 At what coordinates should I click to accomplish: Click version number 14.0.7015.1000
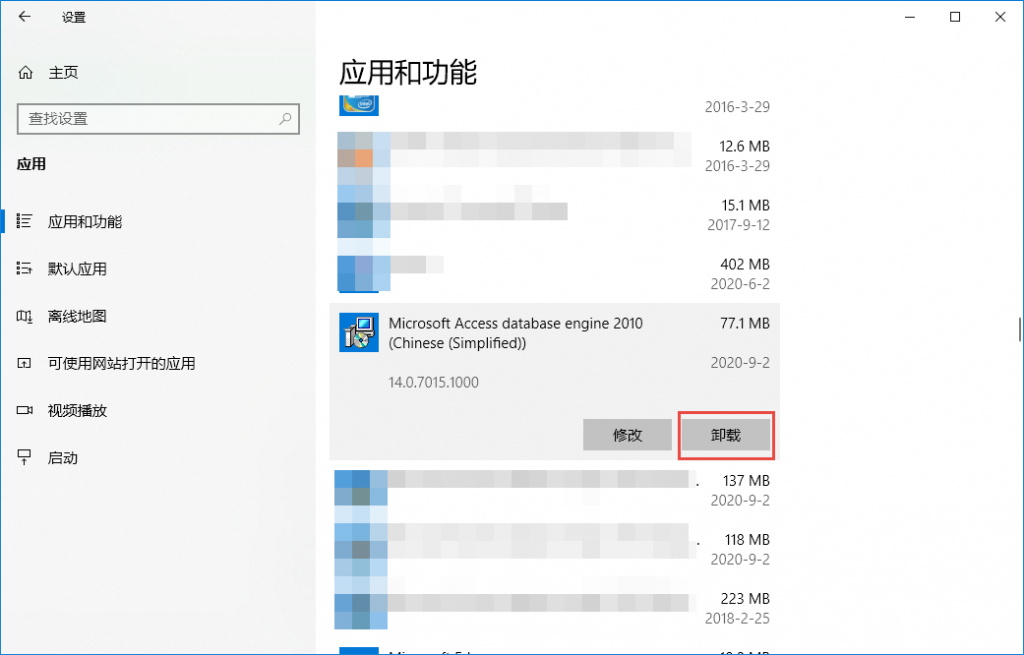pos(434,382)
